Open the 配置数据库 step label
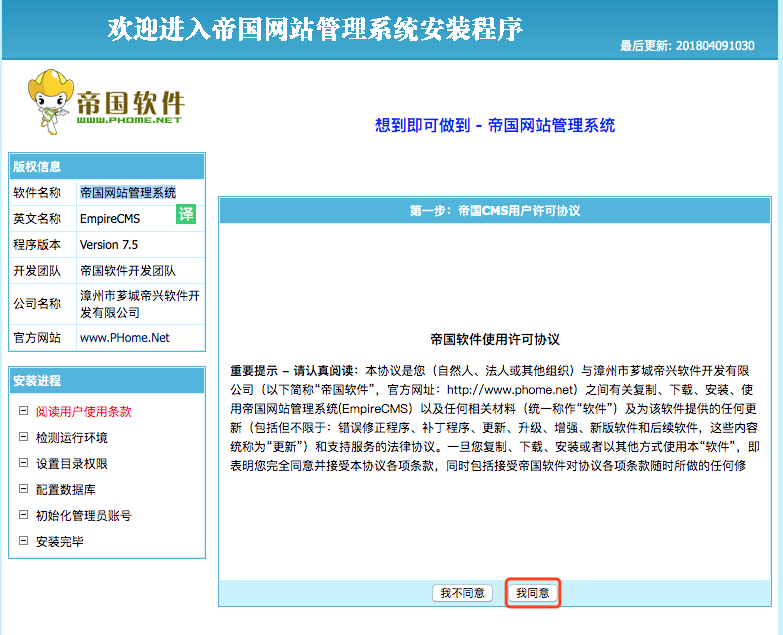This screenshot has width=783, height=635. click(x=65, y=490)
